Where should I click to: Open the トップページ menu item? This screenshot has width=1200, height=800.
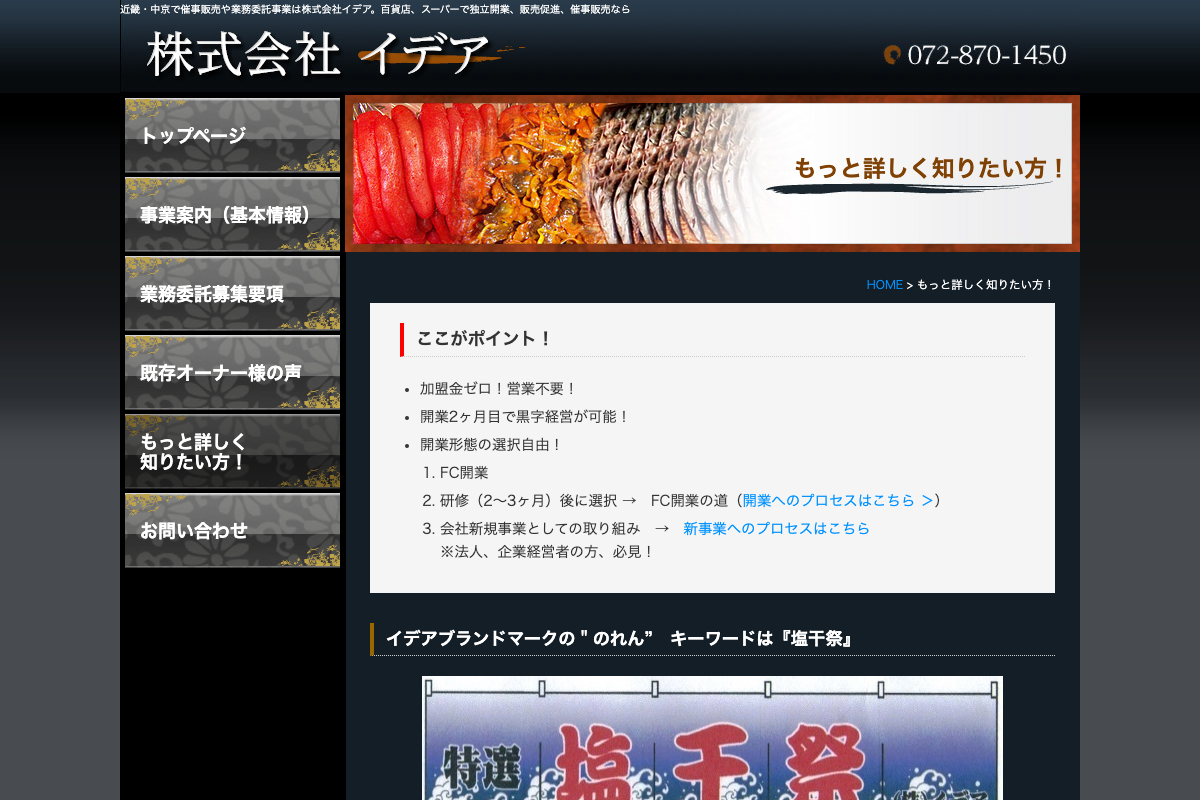232,136
